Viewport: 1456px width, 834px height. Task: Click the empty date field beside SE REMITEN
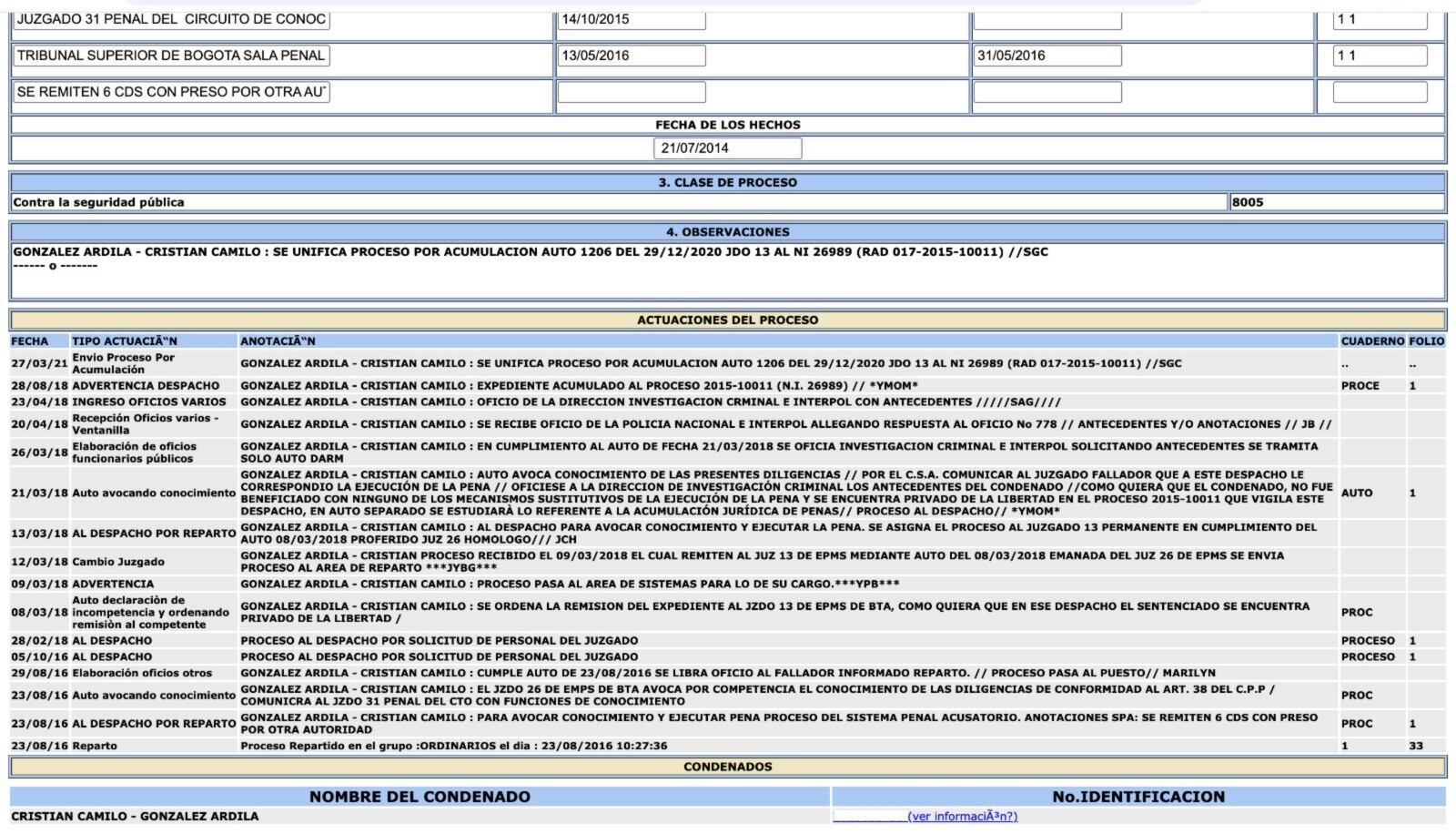631,92
